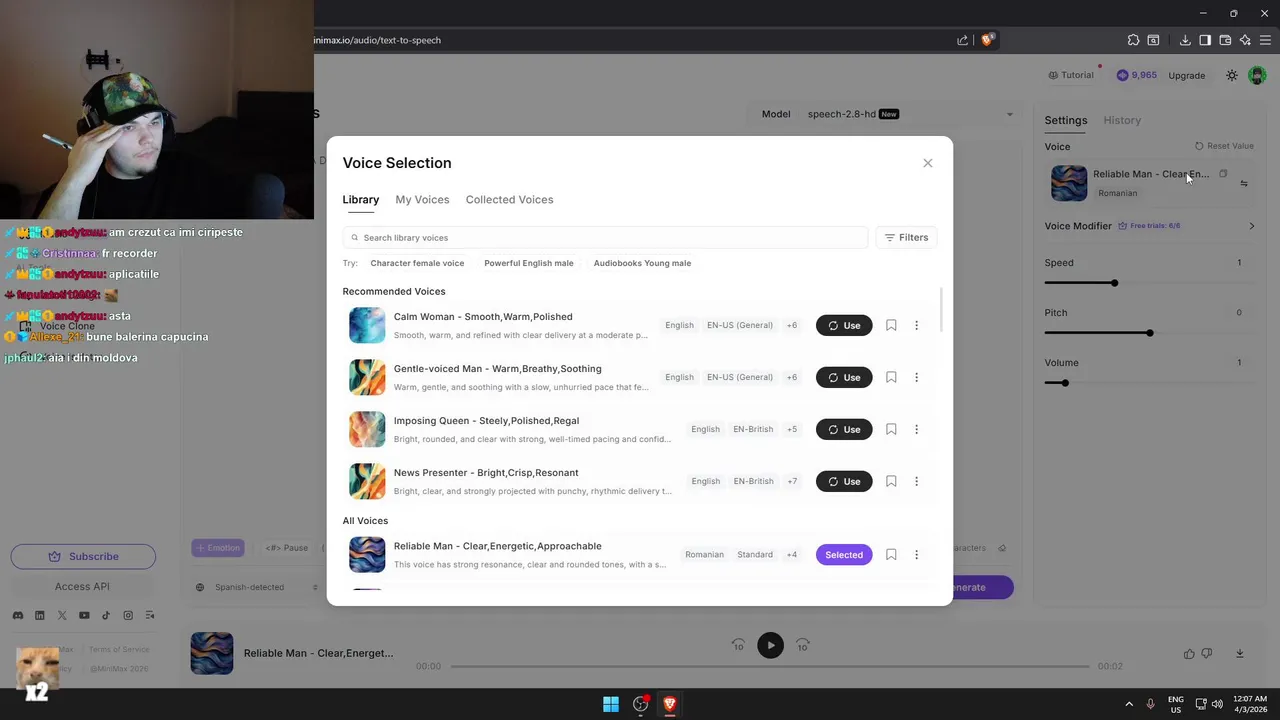Toggle the light/dark theme sun icon
The height and width of the screenshot is (720, 1280).
(1232, 75)
